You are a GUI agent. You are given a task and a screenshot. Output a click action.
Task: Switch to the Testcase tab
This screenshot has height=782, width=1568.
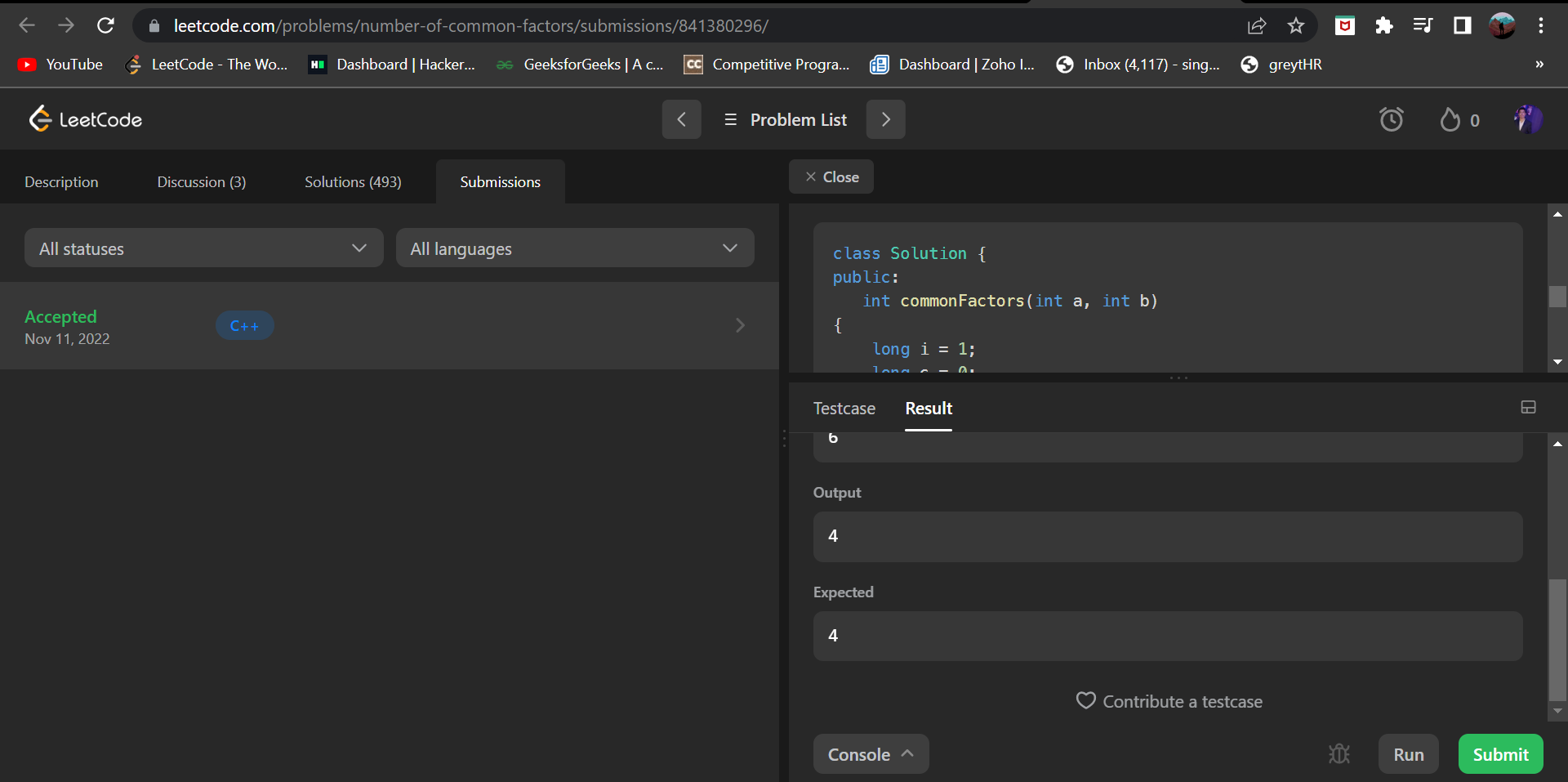point(844,409)
